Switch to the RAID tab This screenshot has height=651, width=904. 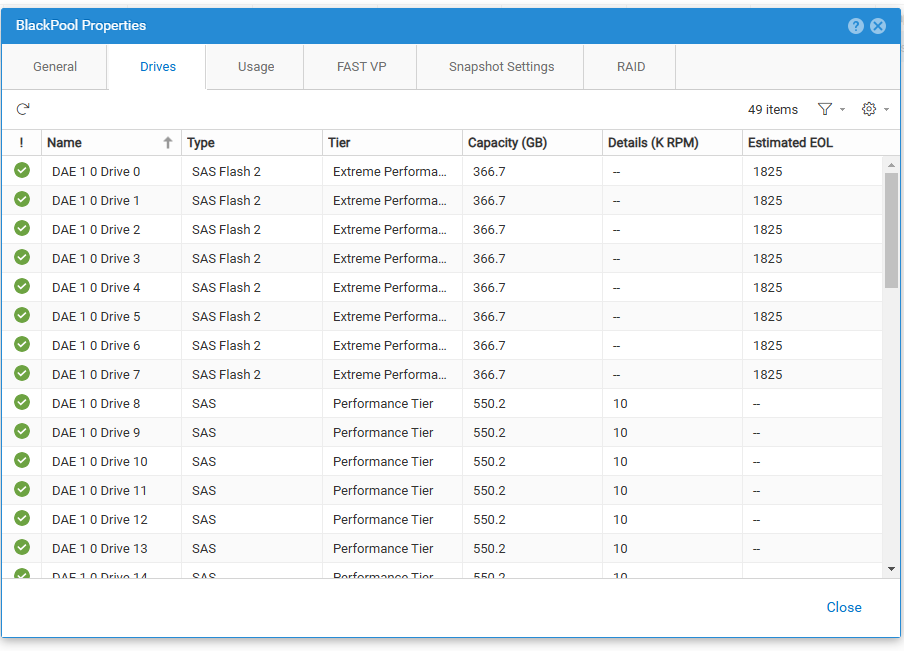(630, 66)
